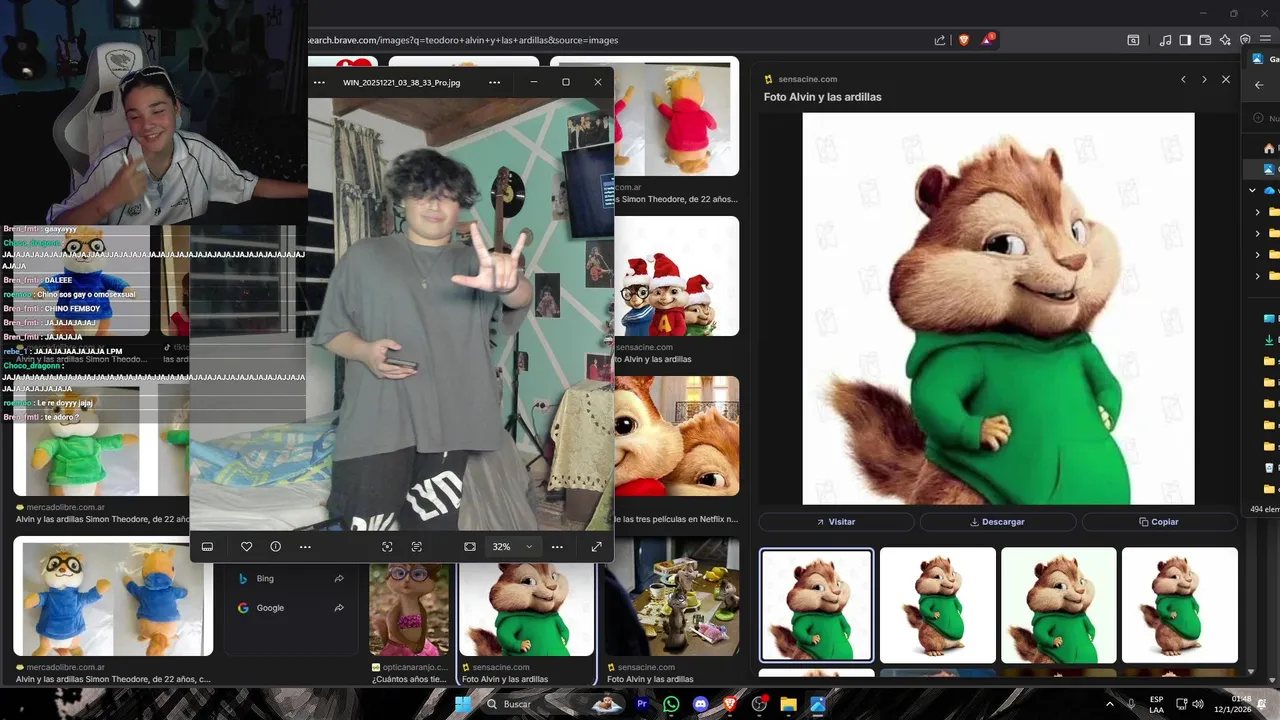
Task: Open the sensacine.com source link in the preview panel header
Action: [x=801, y=79]
